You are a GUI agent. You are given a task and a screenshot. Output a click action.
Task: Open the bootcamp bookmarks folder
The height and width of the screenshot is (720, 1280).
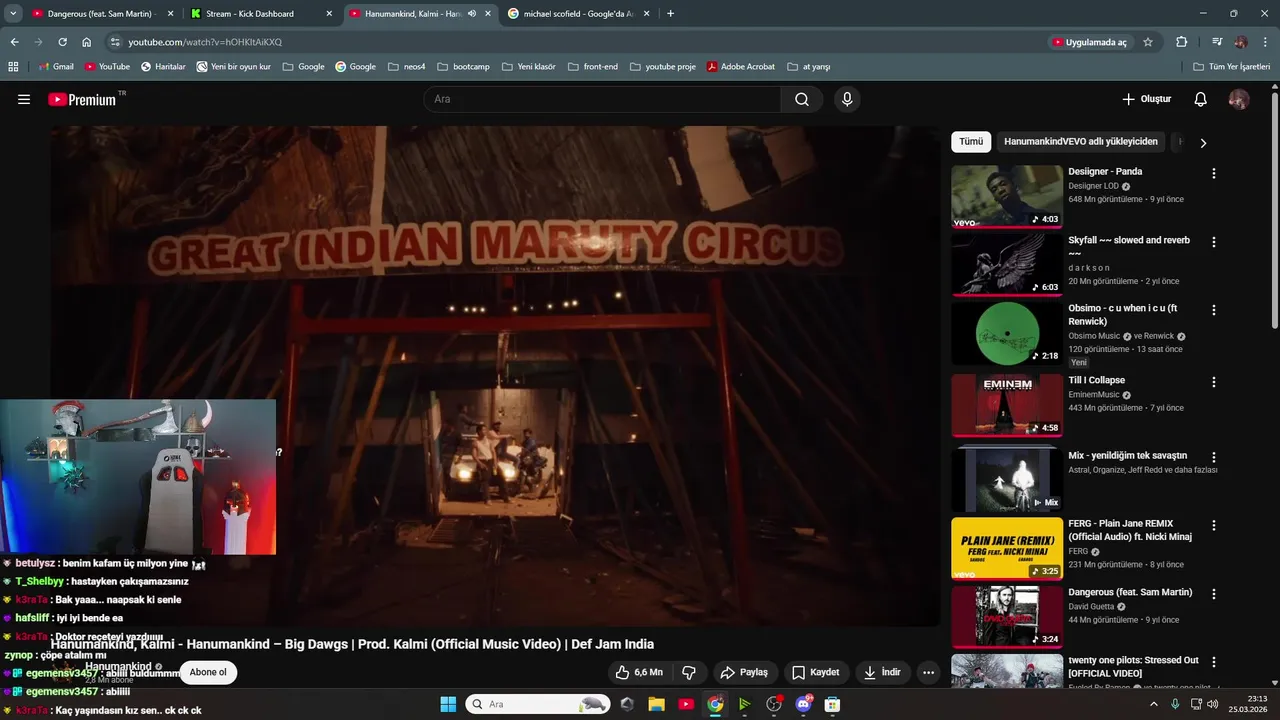click(463, 67)
